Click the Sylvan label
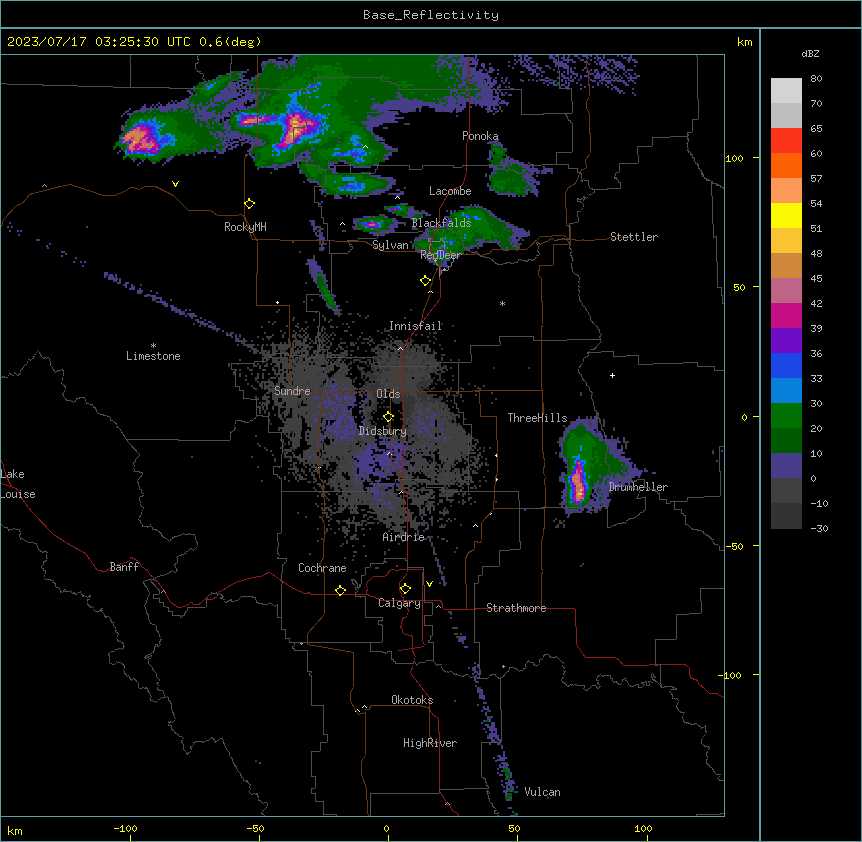Screen dimensions: 862x842 click(x=390, y=245)
